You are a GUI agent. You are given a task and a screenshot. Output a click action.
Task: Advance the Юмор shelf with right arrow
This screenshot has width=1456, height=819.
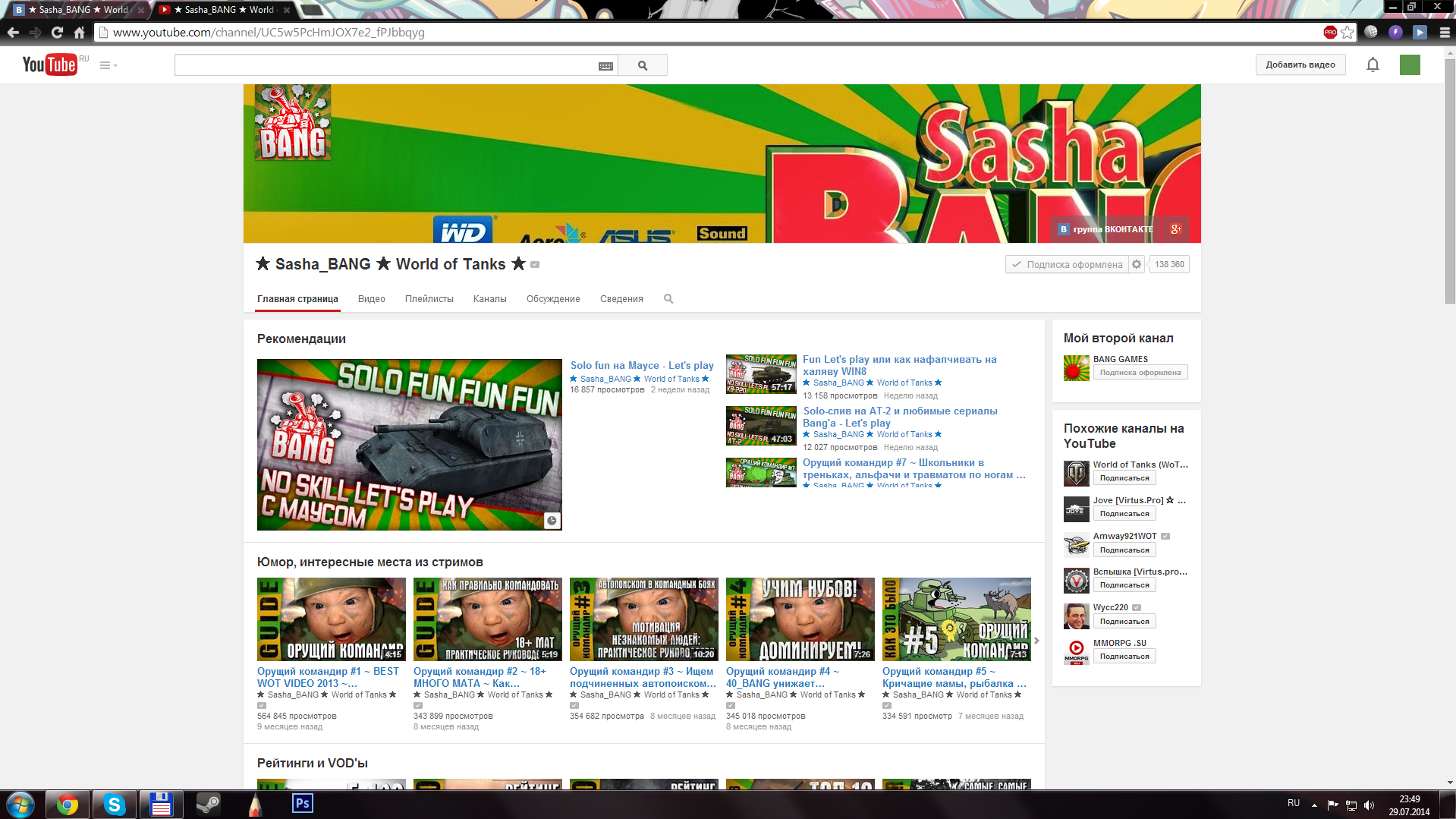click(x=1037, y=641)
